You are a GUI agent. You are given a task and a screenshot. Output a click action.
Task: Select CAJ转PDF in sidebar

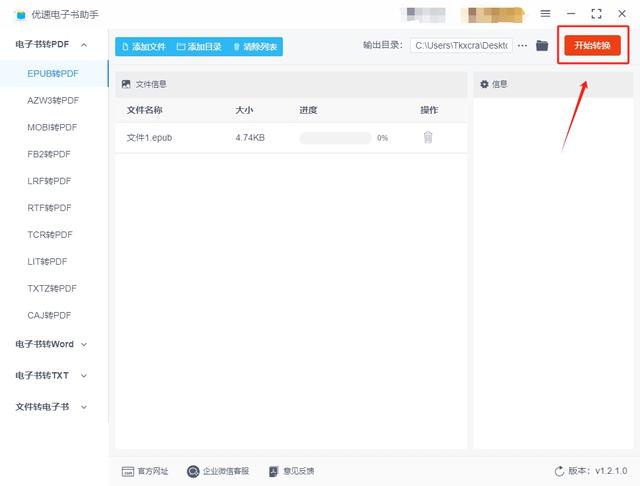click(x=49, y=315)
